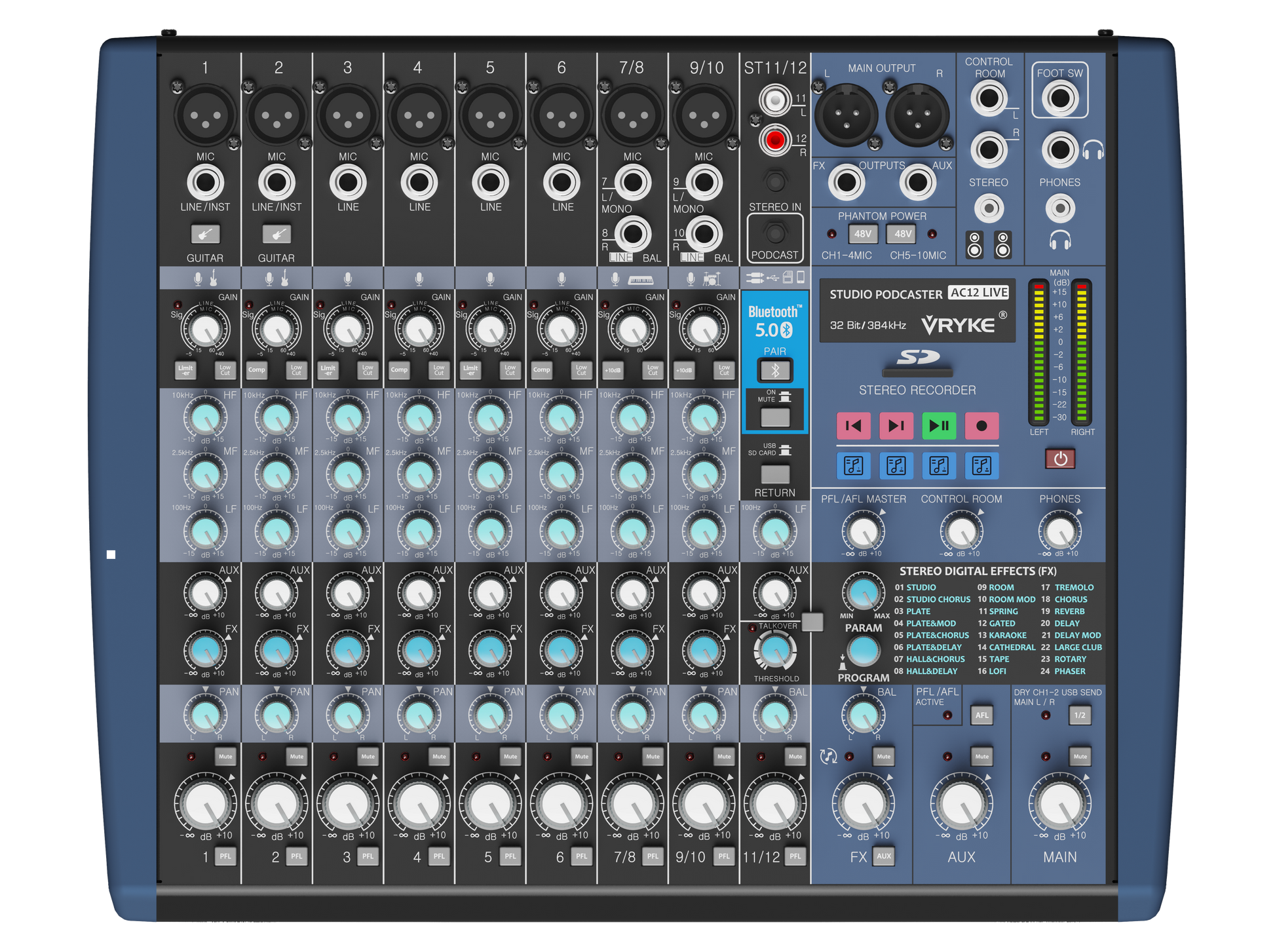
Task: Click the FX return loop icon near FX mute
Action: pyautogui.click(x=829, y=757)
